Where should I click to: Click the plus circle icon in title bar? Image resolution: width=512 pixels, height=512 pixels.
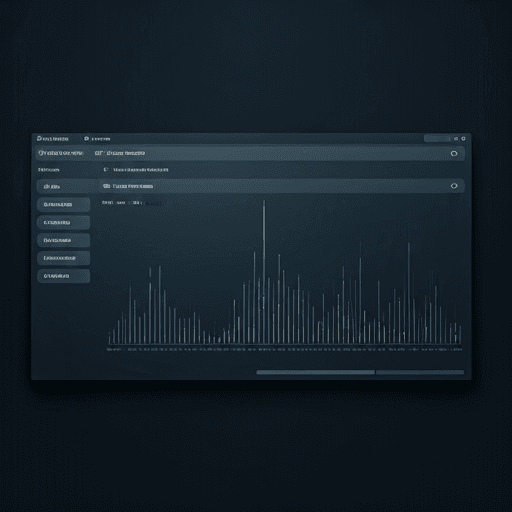click(463, 139)
